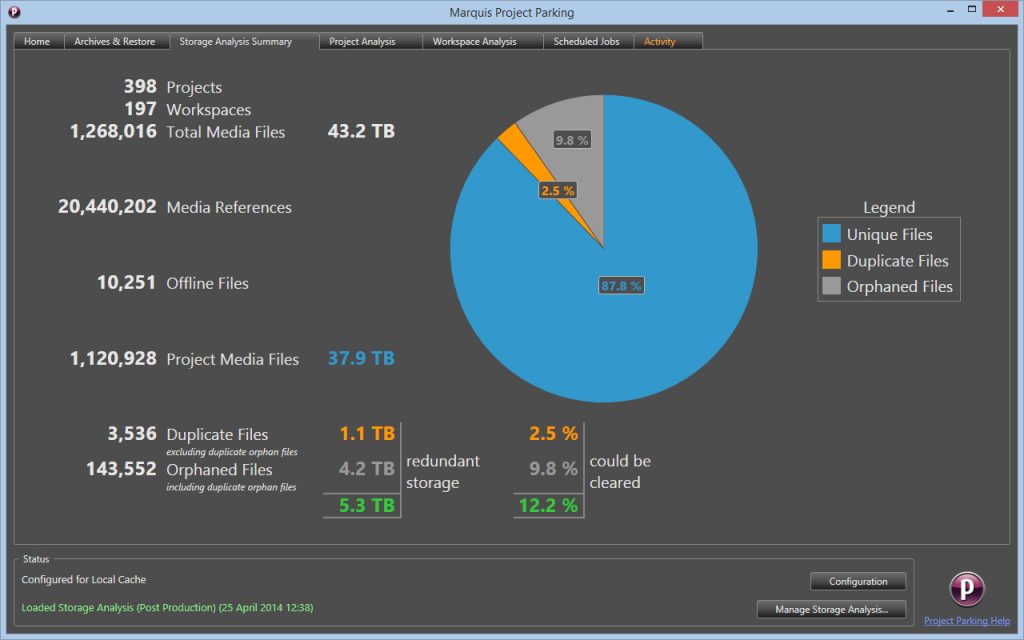Switch to the Archives & Restore tab
This screenshot has width=1024, height=640.
(x=115, y=42)
